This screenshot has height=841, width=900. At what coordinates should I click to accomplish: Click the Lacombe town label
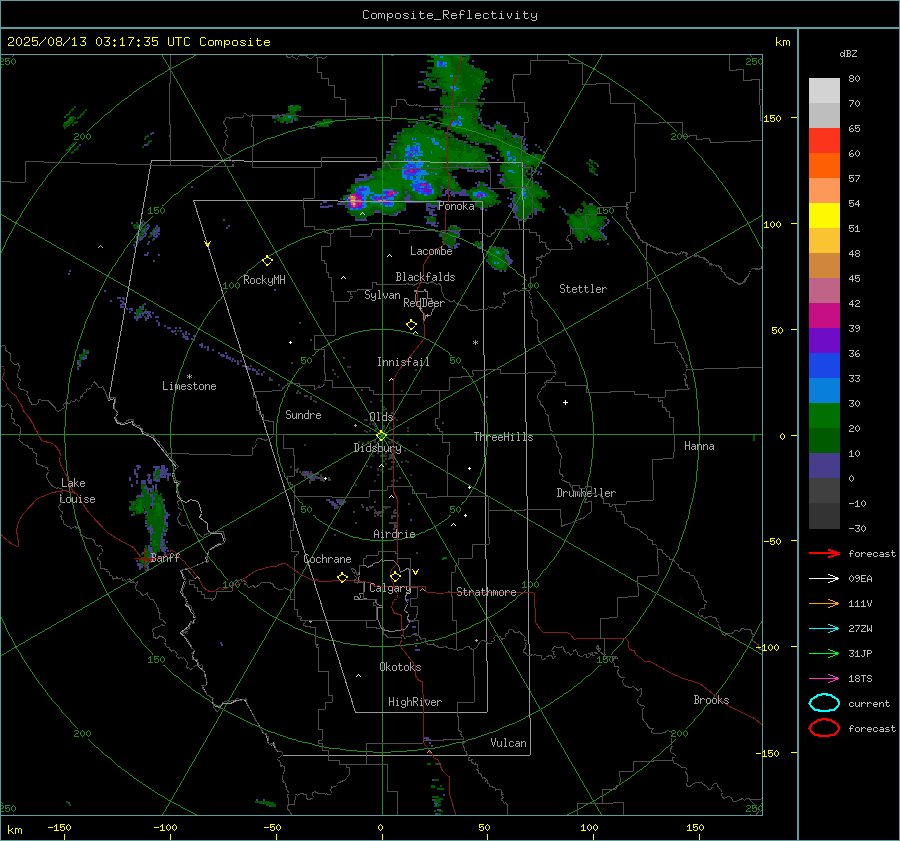pyautogui.click(x=431, y=251)
